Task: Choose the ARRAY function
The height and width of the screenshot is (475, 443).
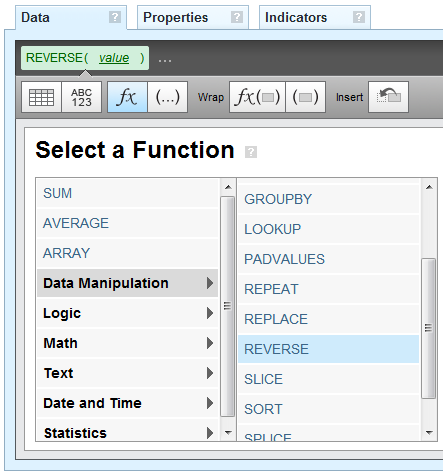Action: coord(127,253)
